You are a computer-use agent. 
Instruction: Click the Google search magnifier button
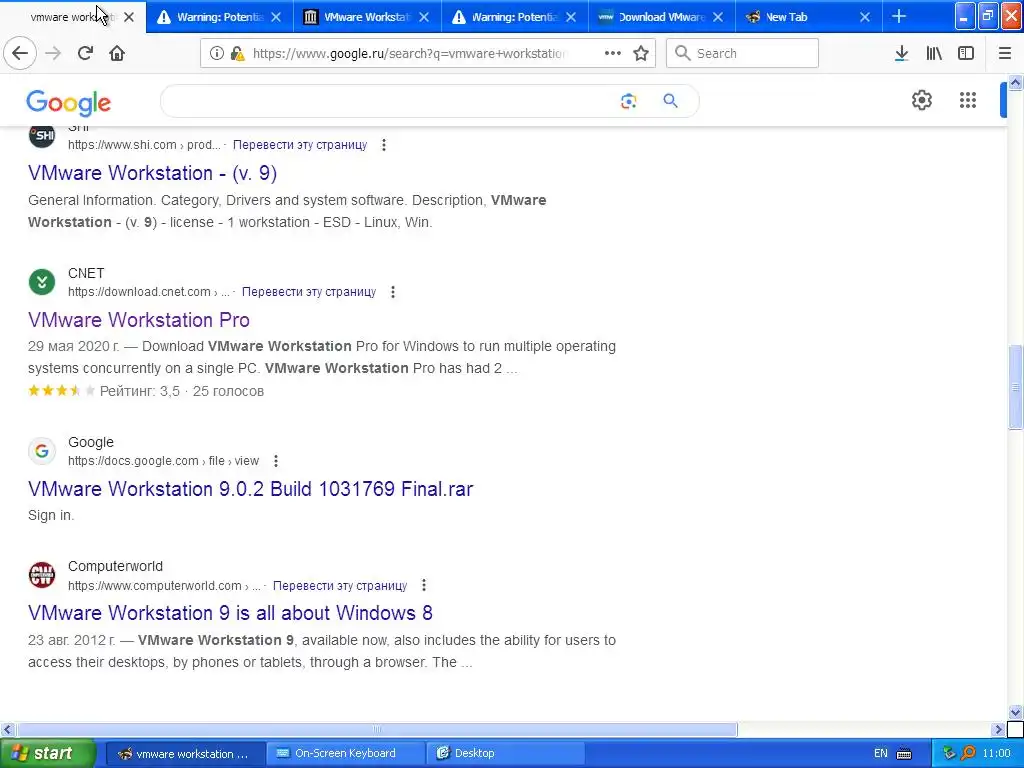point(670,101)
